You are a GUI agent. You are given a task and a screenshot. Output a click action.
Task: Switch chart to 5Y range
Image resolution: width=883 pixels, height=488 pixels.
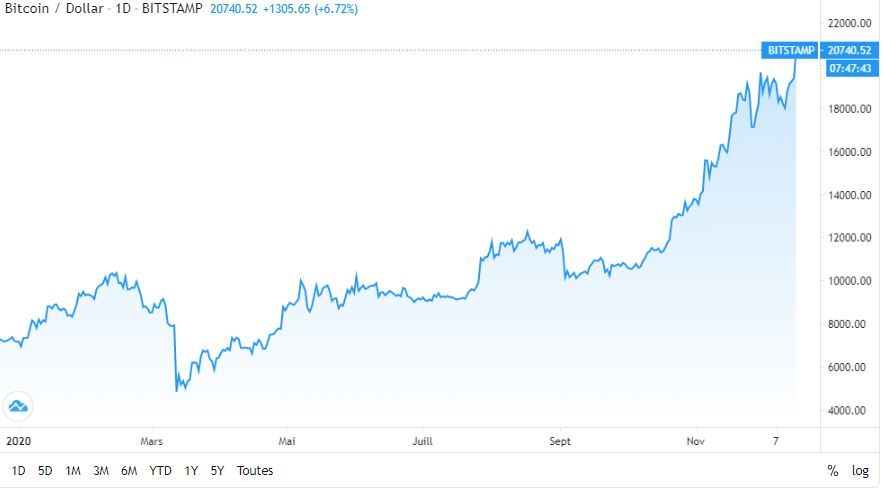pos(217,470)
